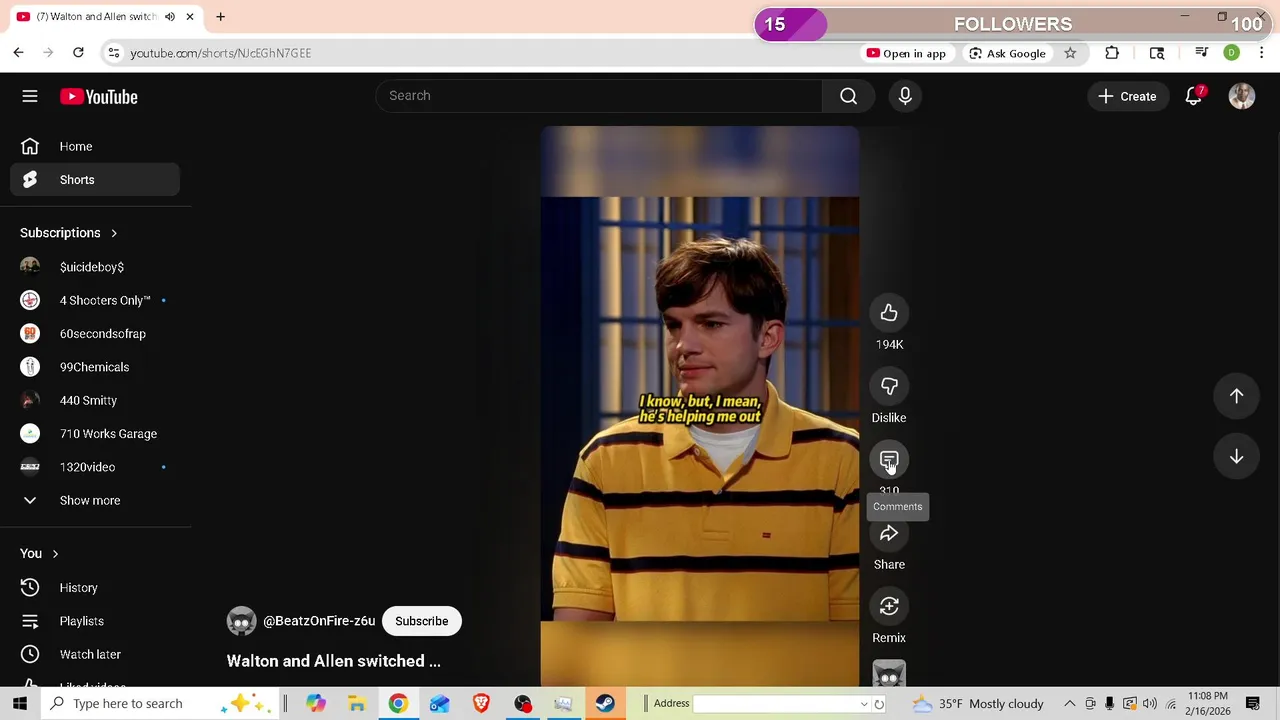Like the short with 194K likes
1280x720 pixels.
pyautogui.click(x=889, y=313)
